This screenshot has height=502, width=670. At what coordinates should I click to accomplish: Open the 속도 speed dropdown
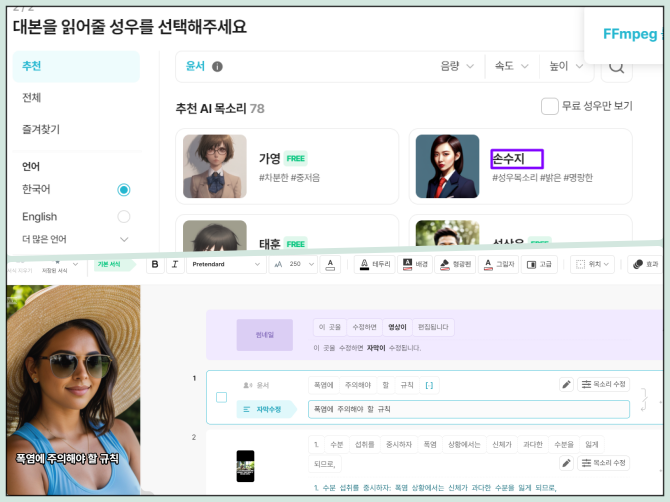[511, 66]
